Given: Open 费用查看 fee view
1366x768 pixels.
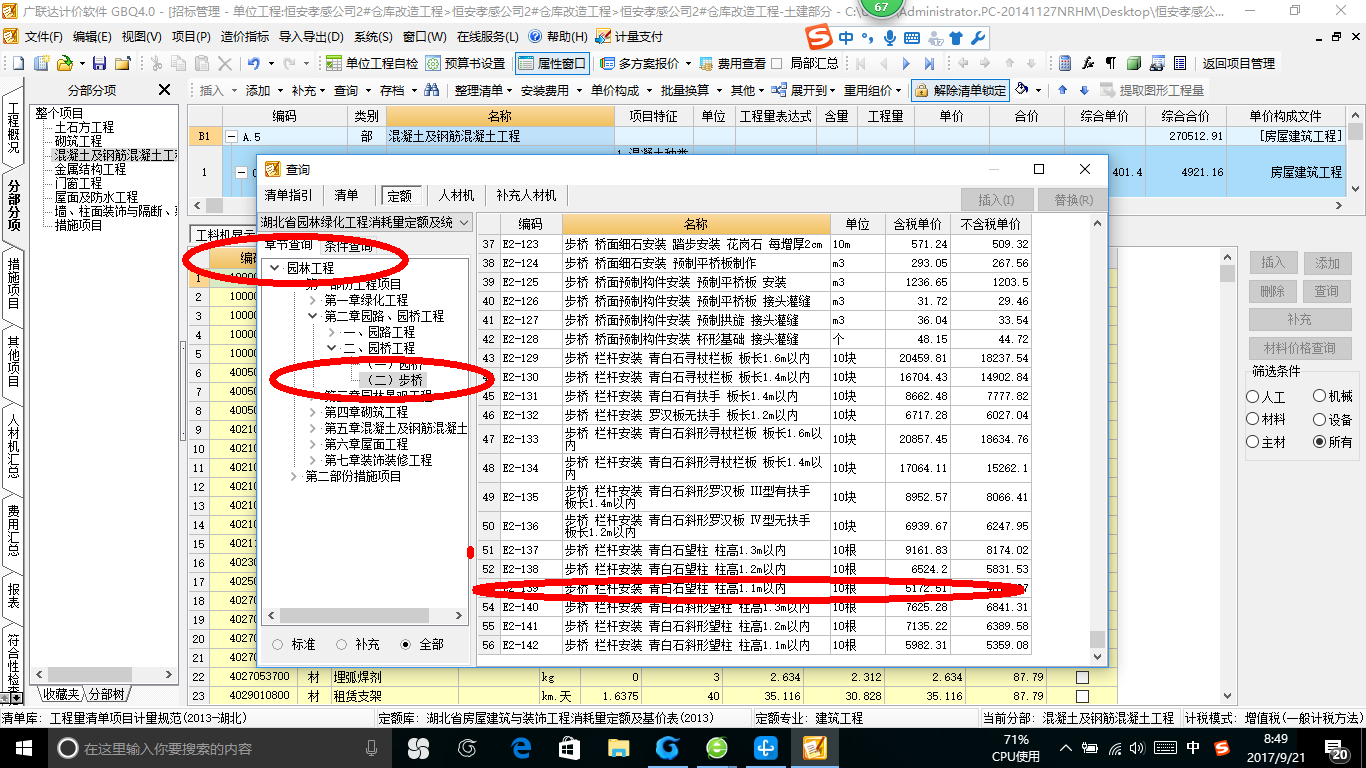Looking at the screenshot, I should 733,63.
